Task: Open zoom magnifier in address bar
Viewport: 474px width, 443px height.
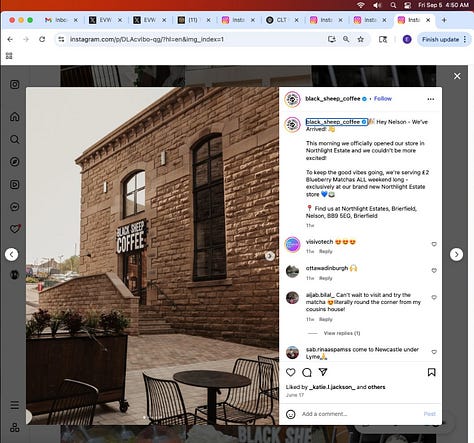Action: click(346, 39)
